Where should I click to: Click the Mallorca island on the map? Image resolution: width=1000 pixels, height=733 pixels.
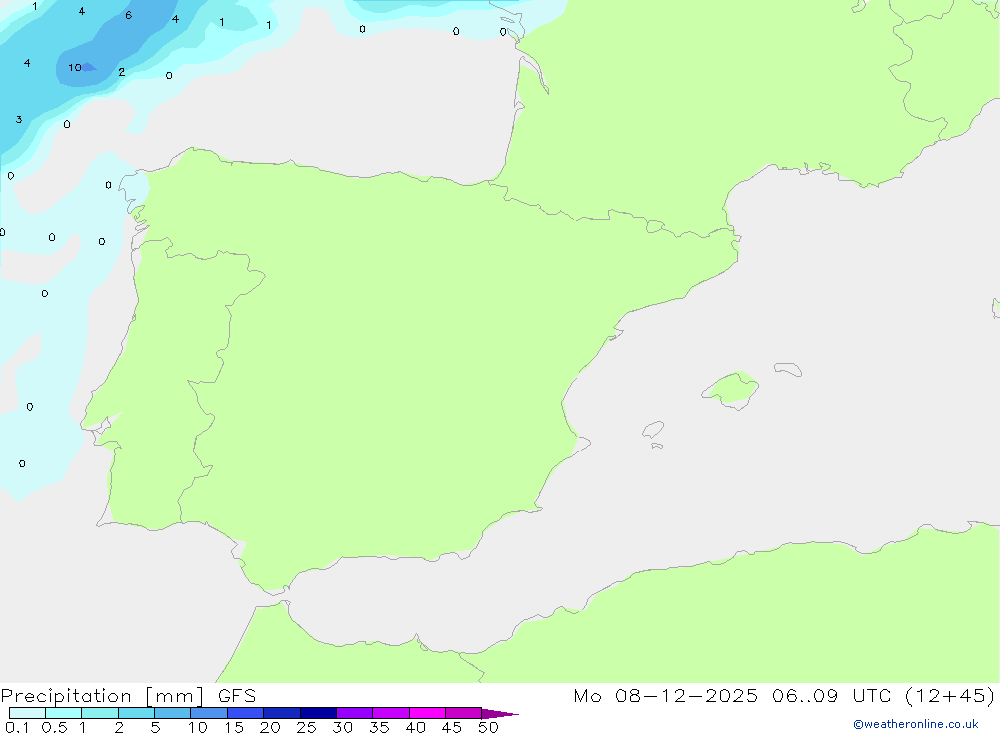pyautogui.click(x=731, y=390)
